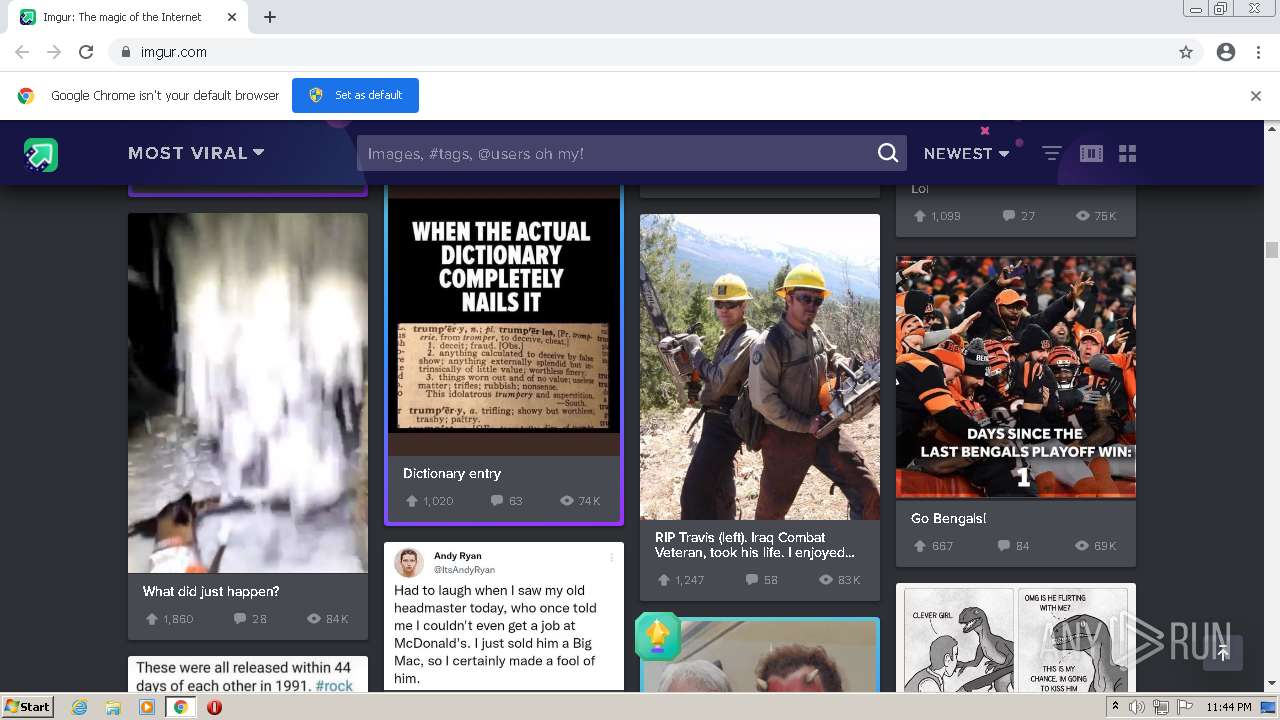
Task: Open comments on Go Bengals! post
Action: (1004, 546)
